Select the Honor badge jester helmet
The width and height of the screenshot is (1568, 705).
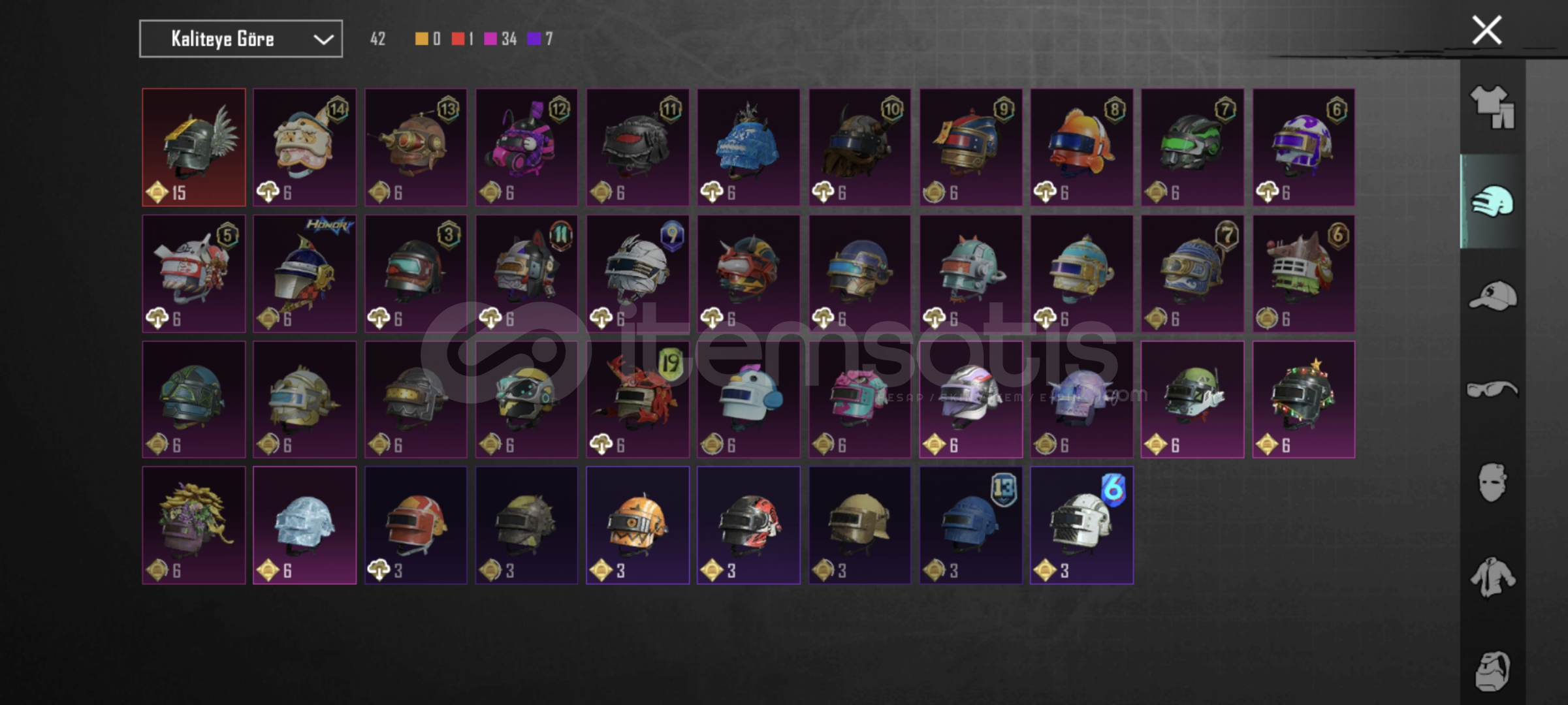[305, 274]
